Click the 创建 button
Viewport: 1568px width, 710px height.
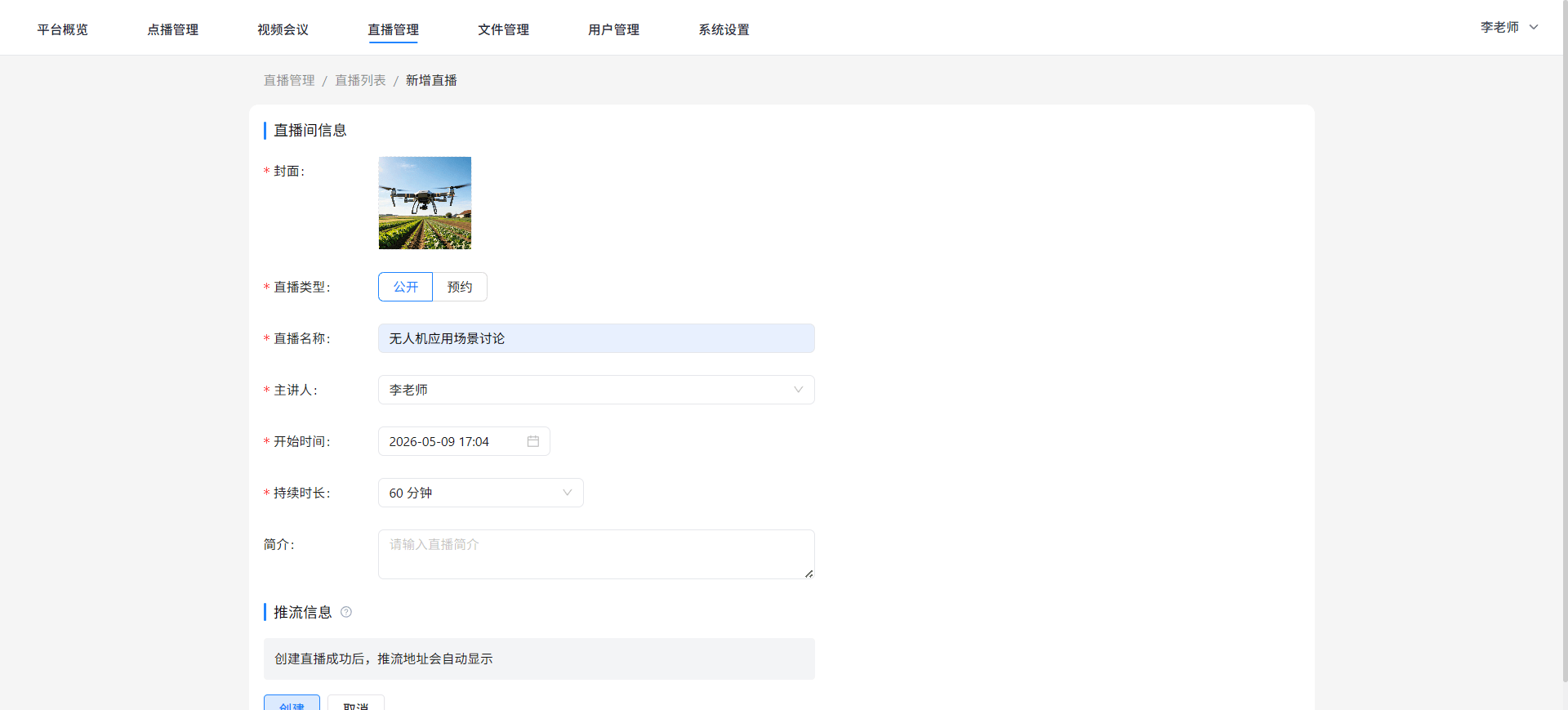pos(292,703)
